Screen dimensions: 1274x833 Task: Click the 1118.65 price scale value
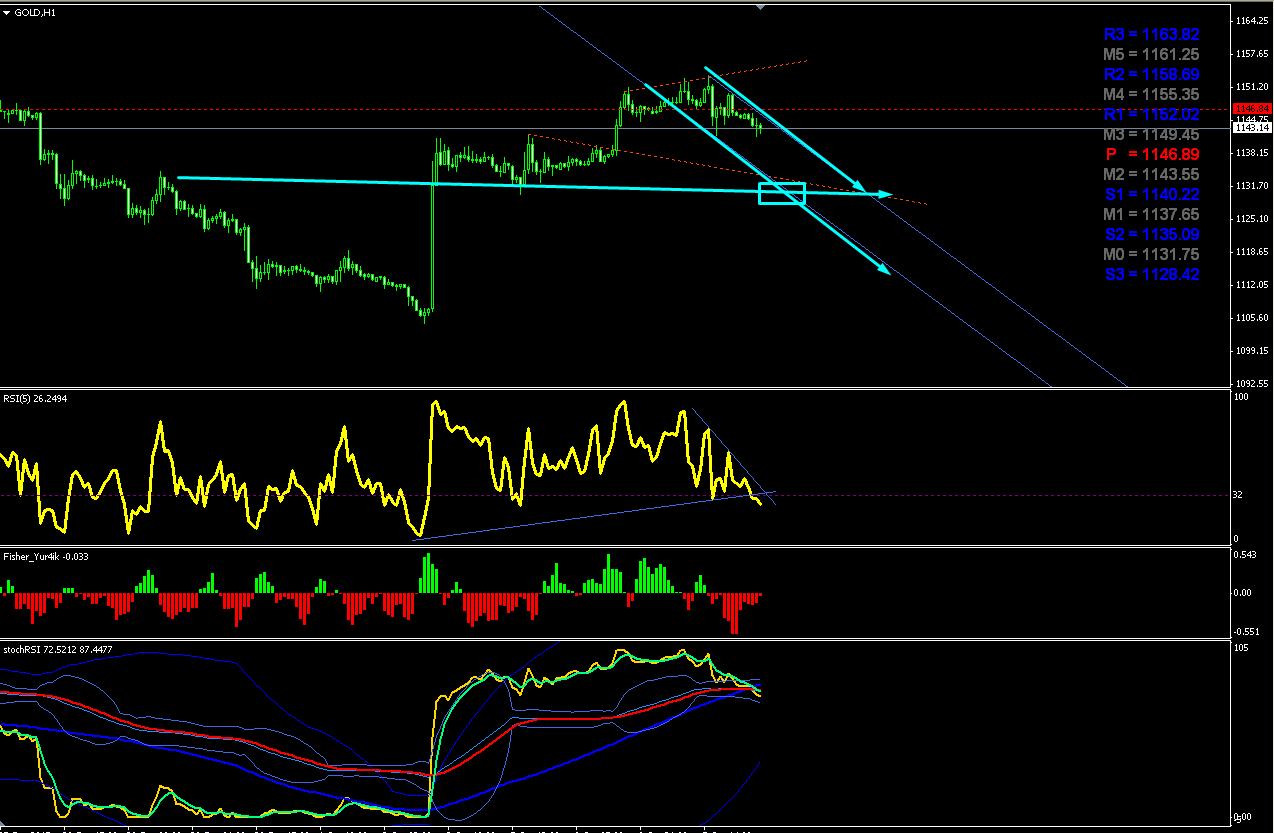pos(1252,252)
